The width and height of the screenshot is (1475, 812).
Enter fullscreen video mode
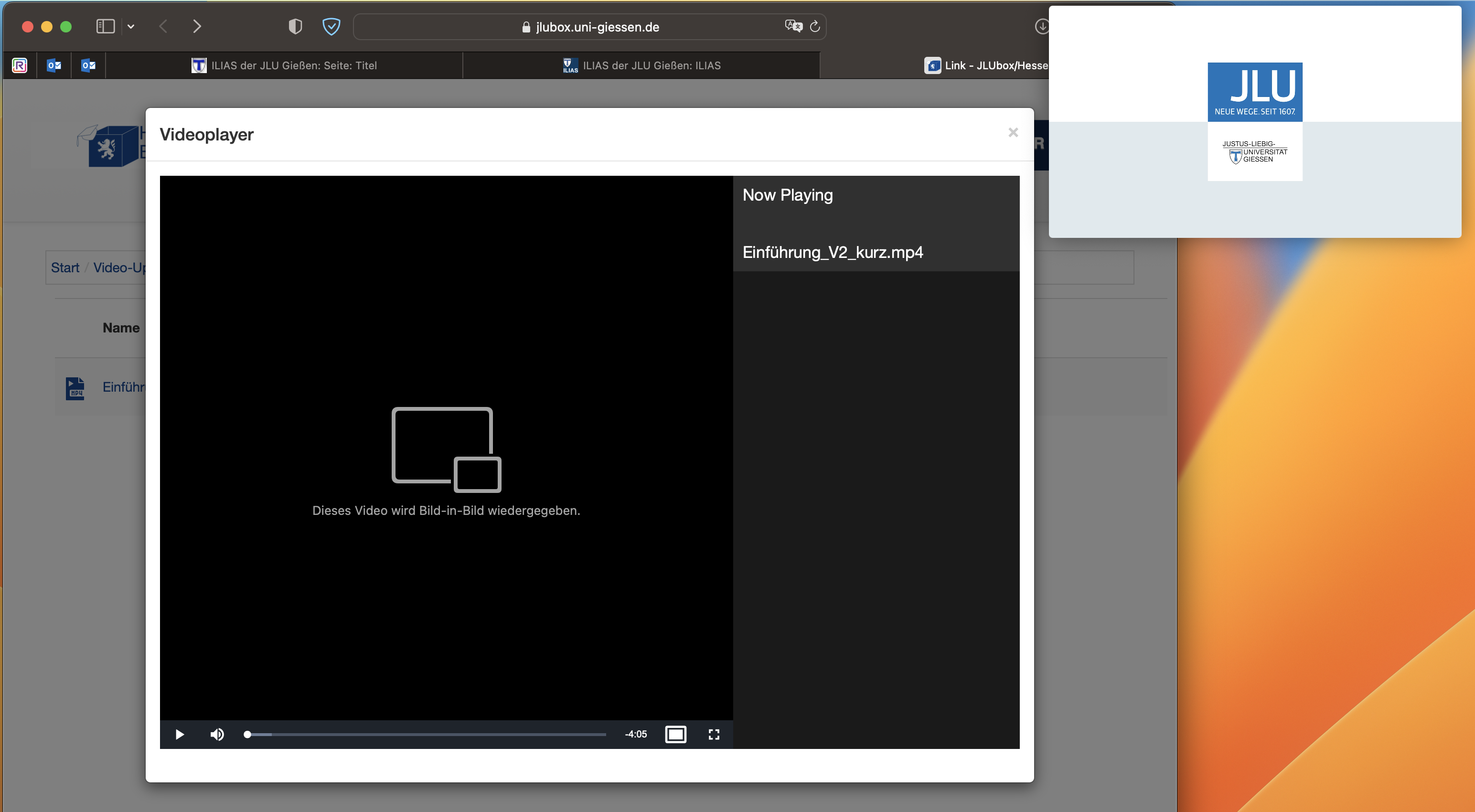point(714,734)
